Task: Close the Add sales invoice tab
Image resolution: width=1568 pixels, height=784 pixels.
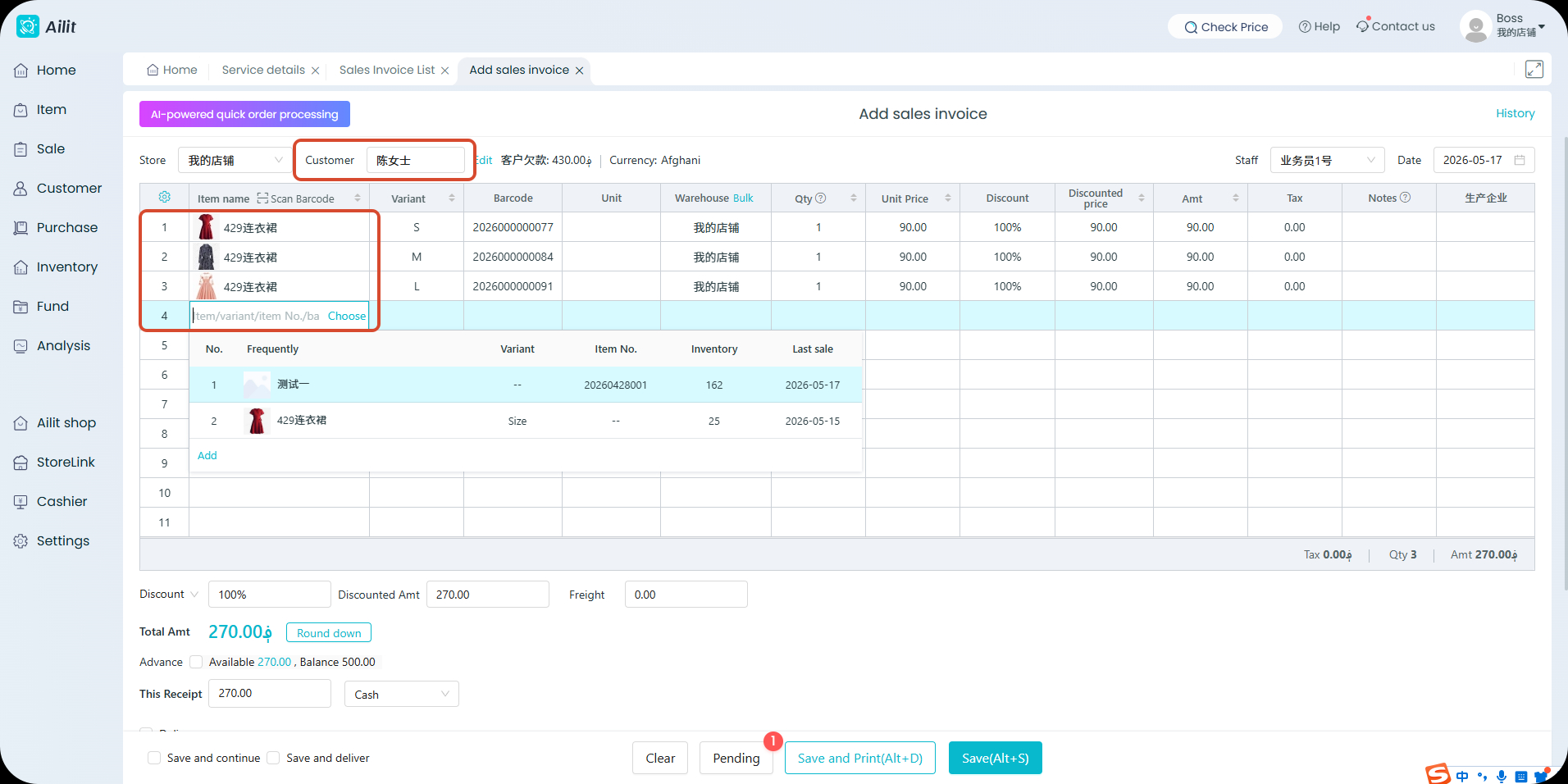Action: click(x=579, y=71)
